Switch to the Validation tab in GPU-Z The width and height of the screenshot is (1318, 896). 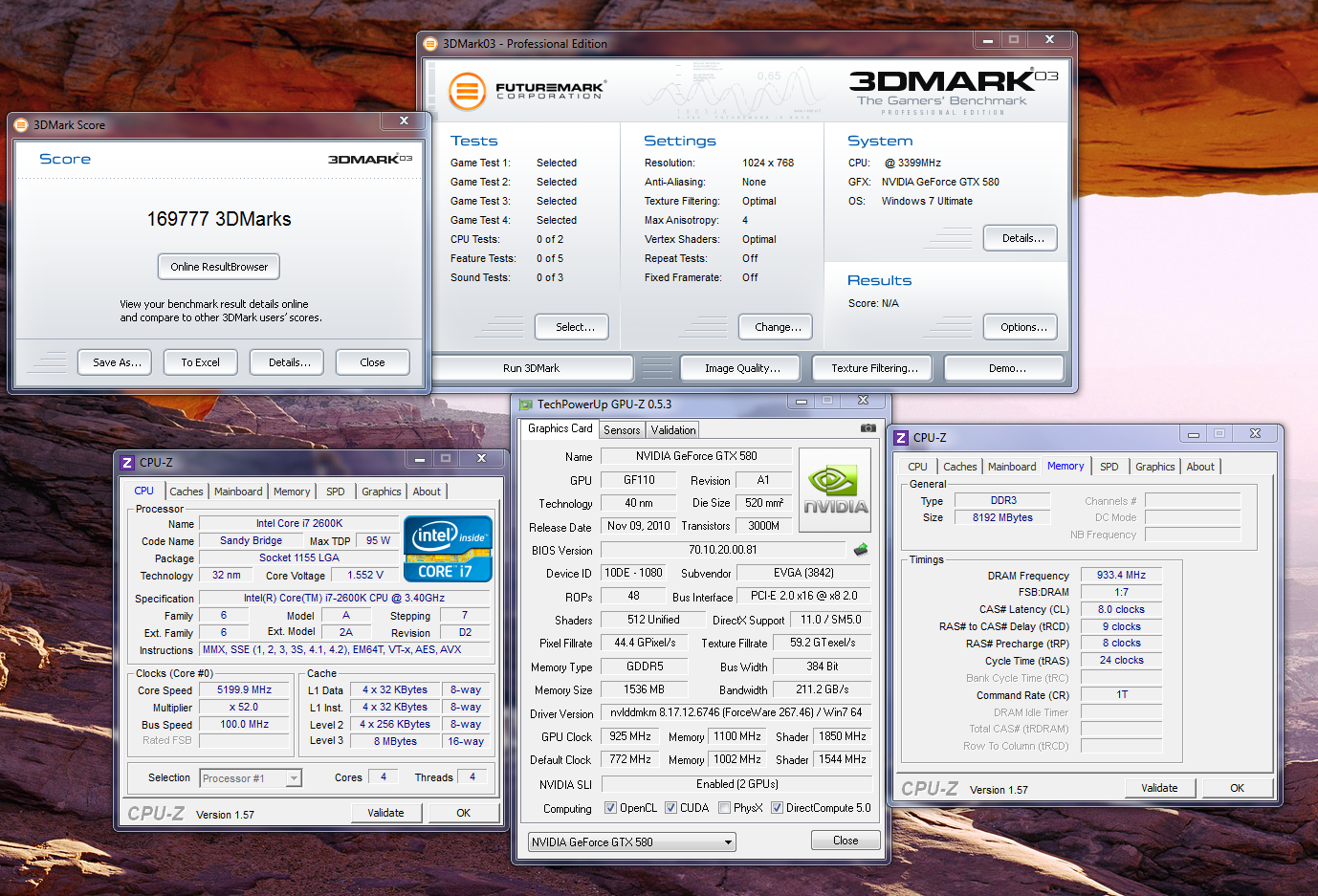click(673, 430)
